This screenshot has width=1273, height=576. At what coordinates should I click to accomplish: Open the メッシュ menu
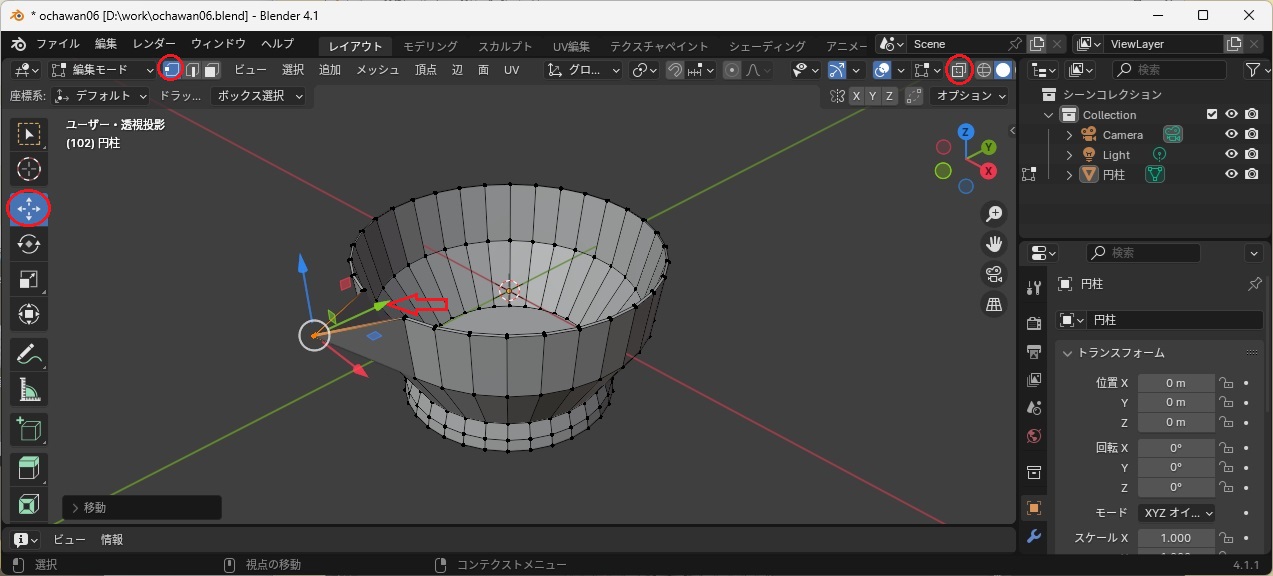coord(377,70)
